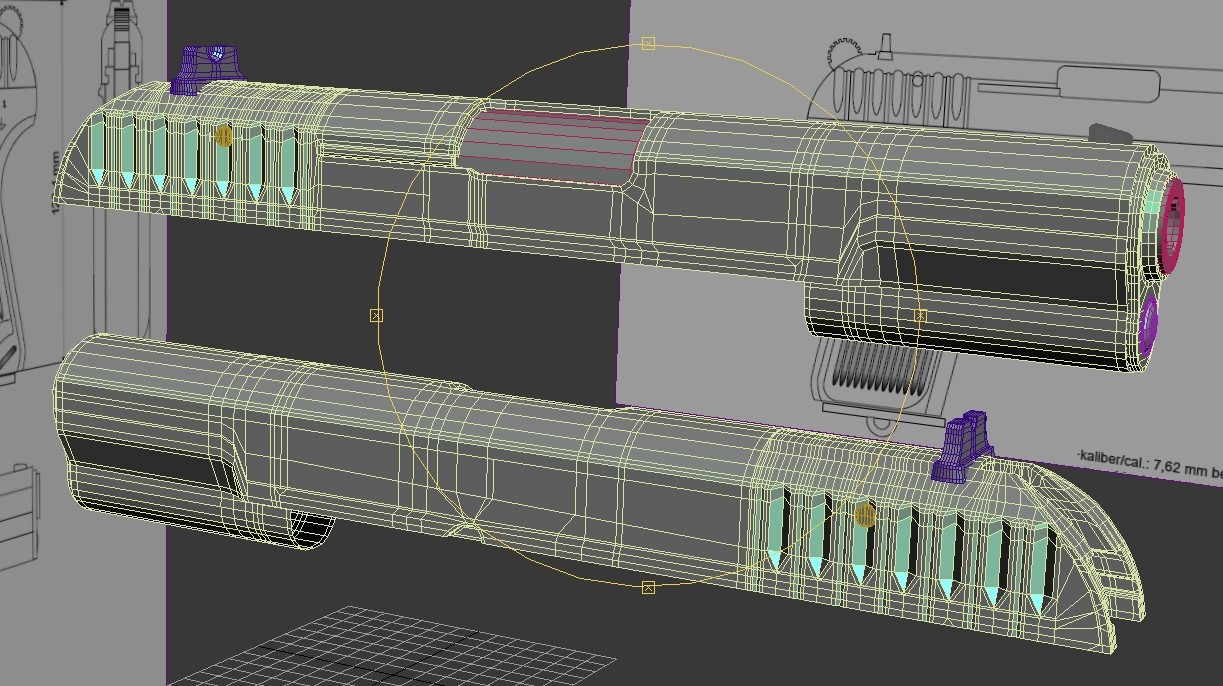Select the orange pivot dot on lower slide
The height and width of the screenshot is (686, 1223).
click(865, 515)
